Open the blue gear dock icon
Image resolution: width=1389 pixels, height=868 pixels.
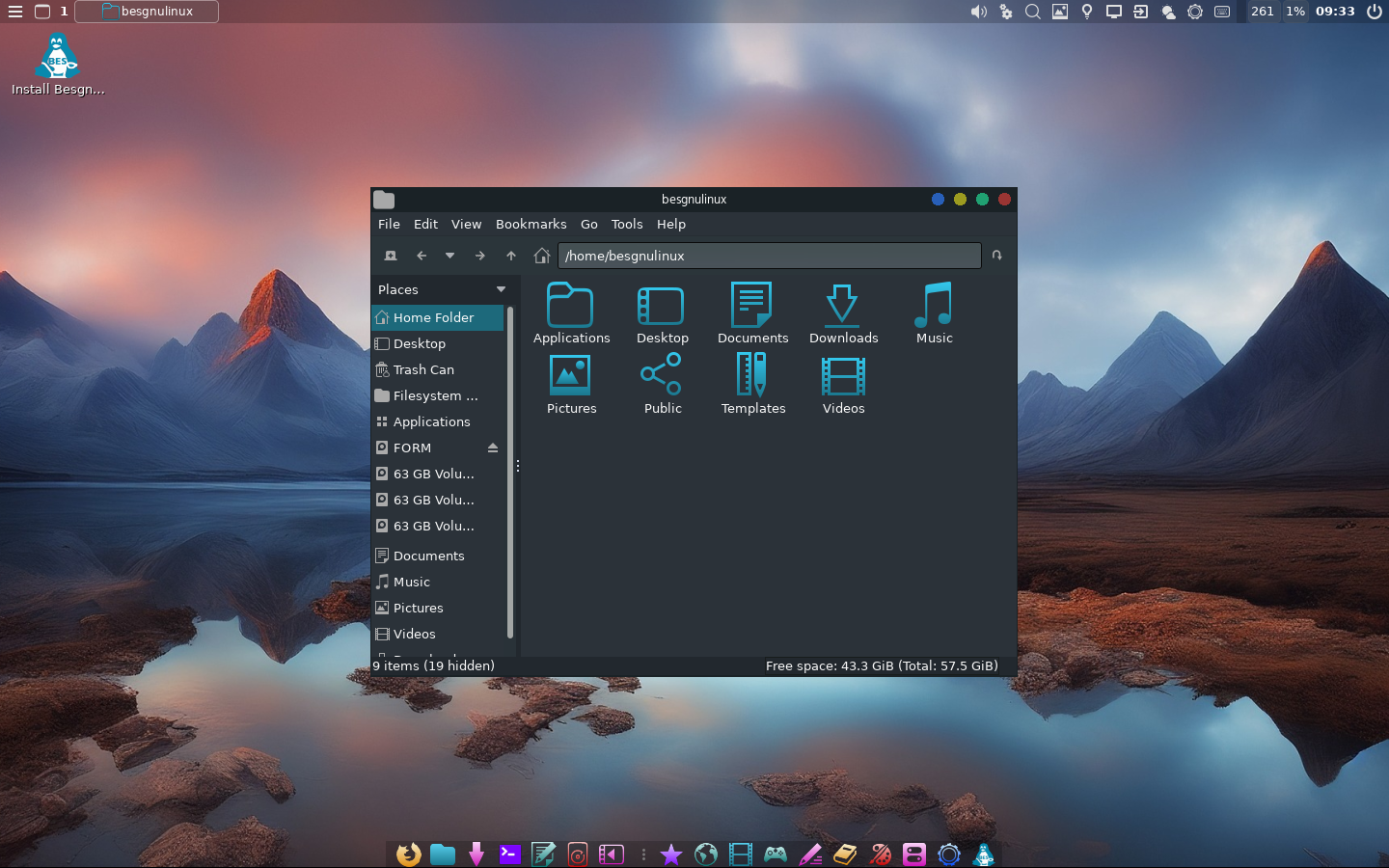coord(949,854)
